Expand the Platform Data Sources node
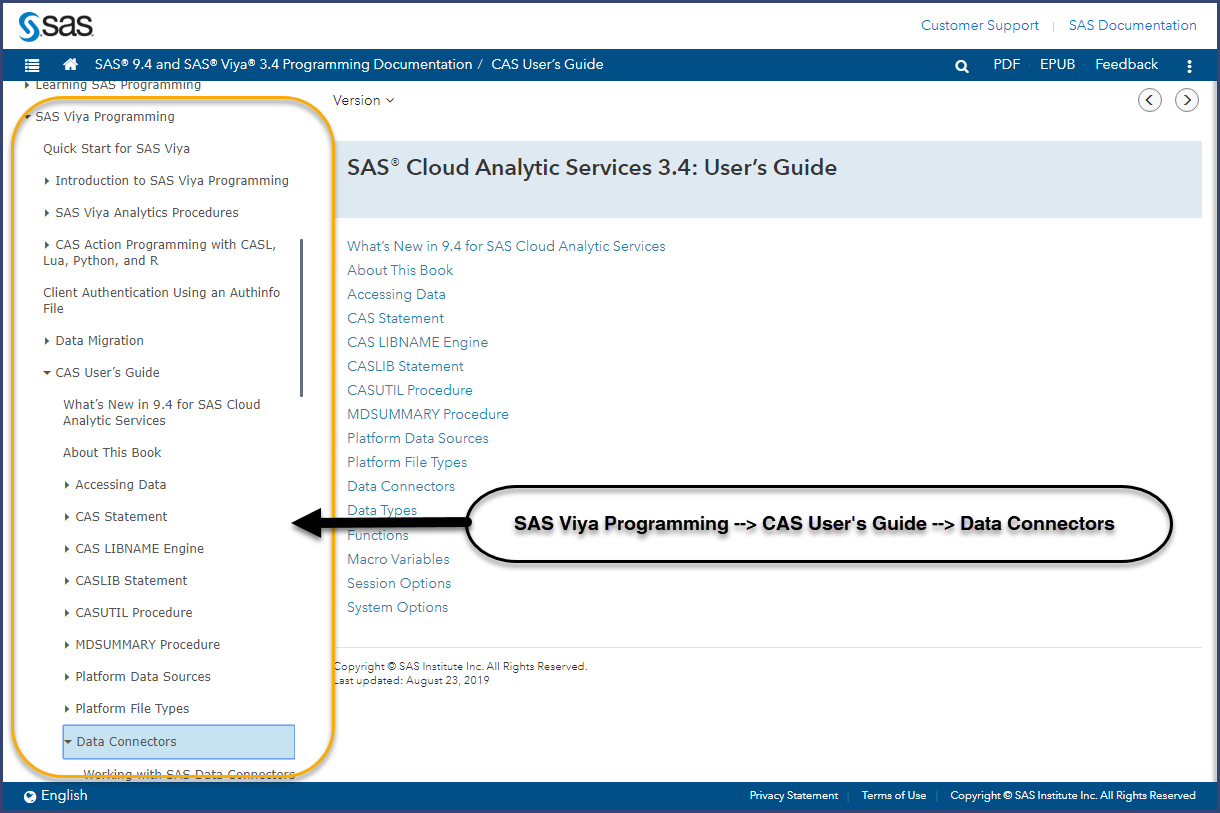 click(x=67, y=677)
